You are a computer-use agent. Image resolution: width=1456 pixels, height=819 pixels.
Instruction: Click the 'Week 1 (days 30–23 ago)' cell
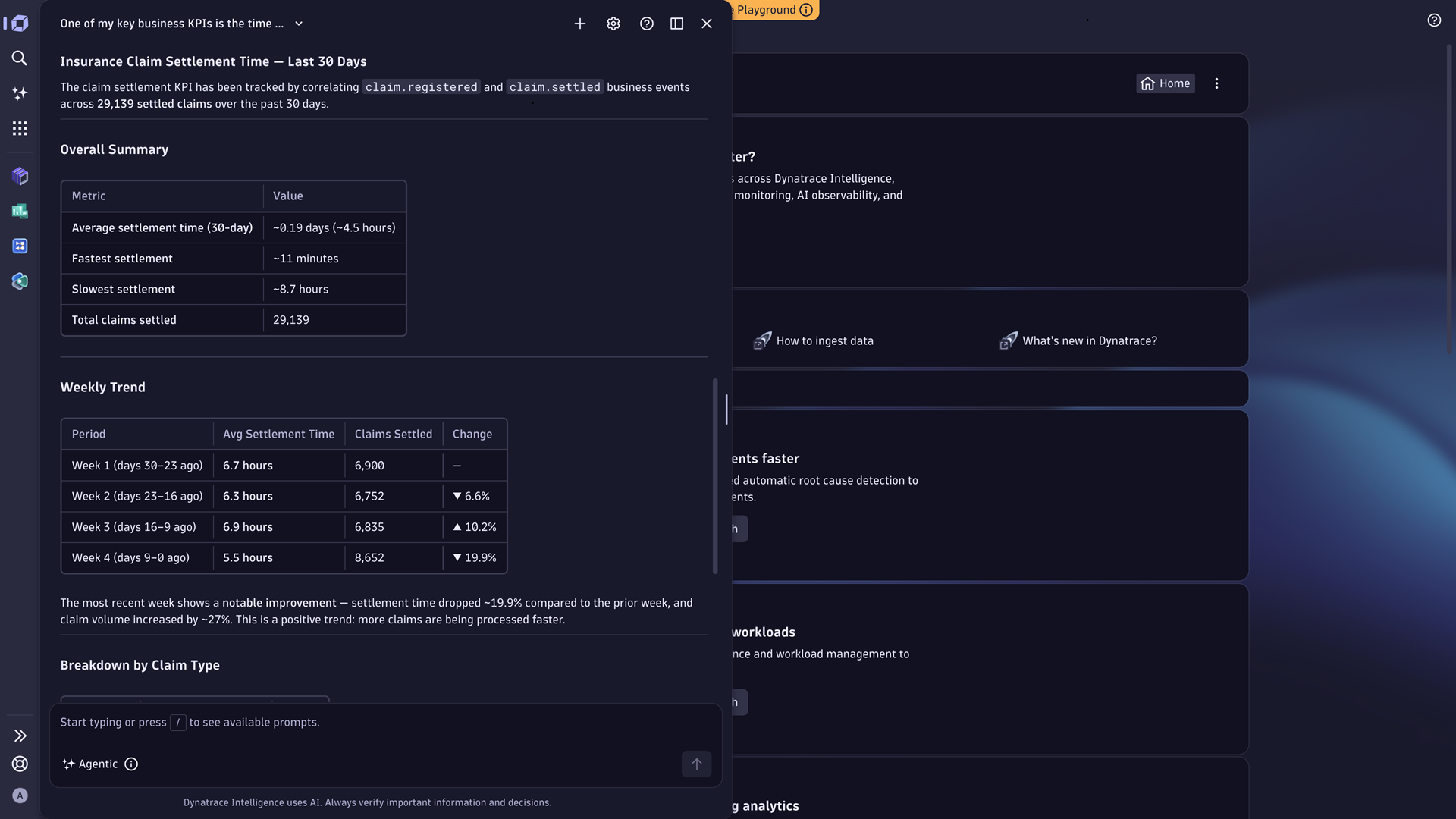[x=137, y=466]
